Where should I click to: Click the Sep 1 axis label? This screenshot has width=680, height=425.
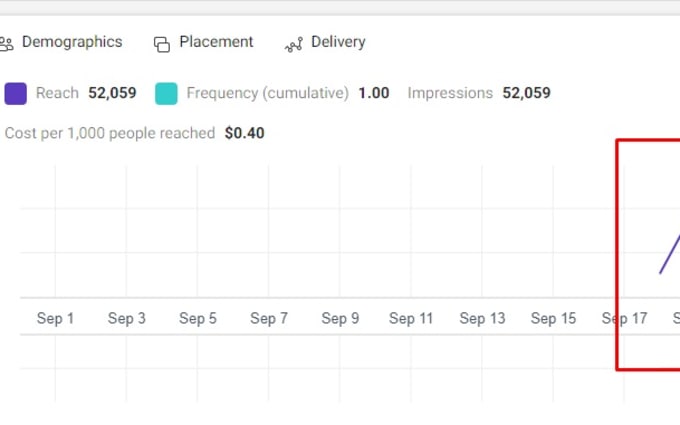pos(56,318)
